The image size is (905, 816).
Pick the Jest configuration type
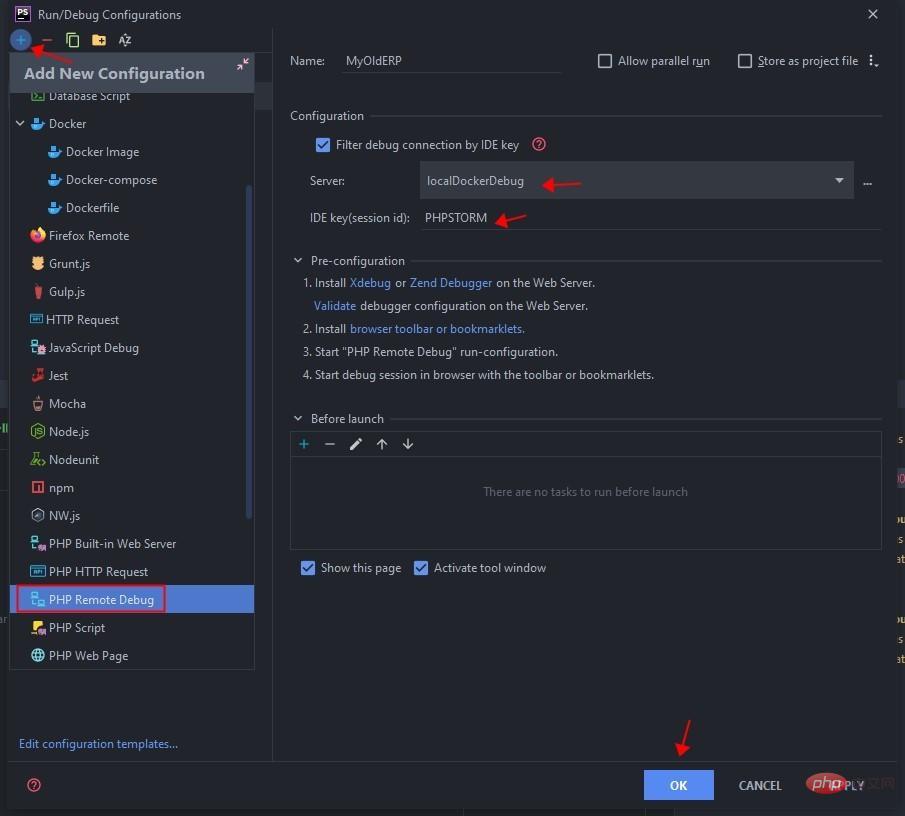[132, 376]
